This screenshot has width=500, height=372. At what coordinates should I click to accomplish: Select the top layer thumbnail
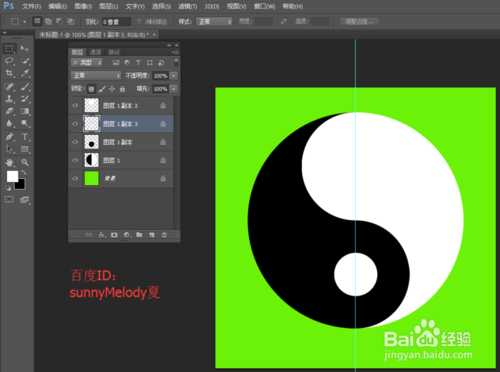(91, 105)
